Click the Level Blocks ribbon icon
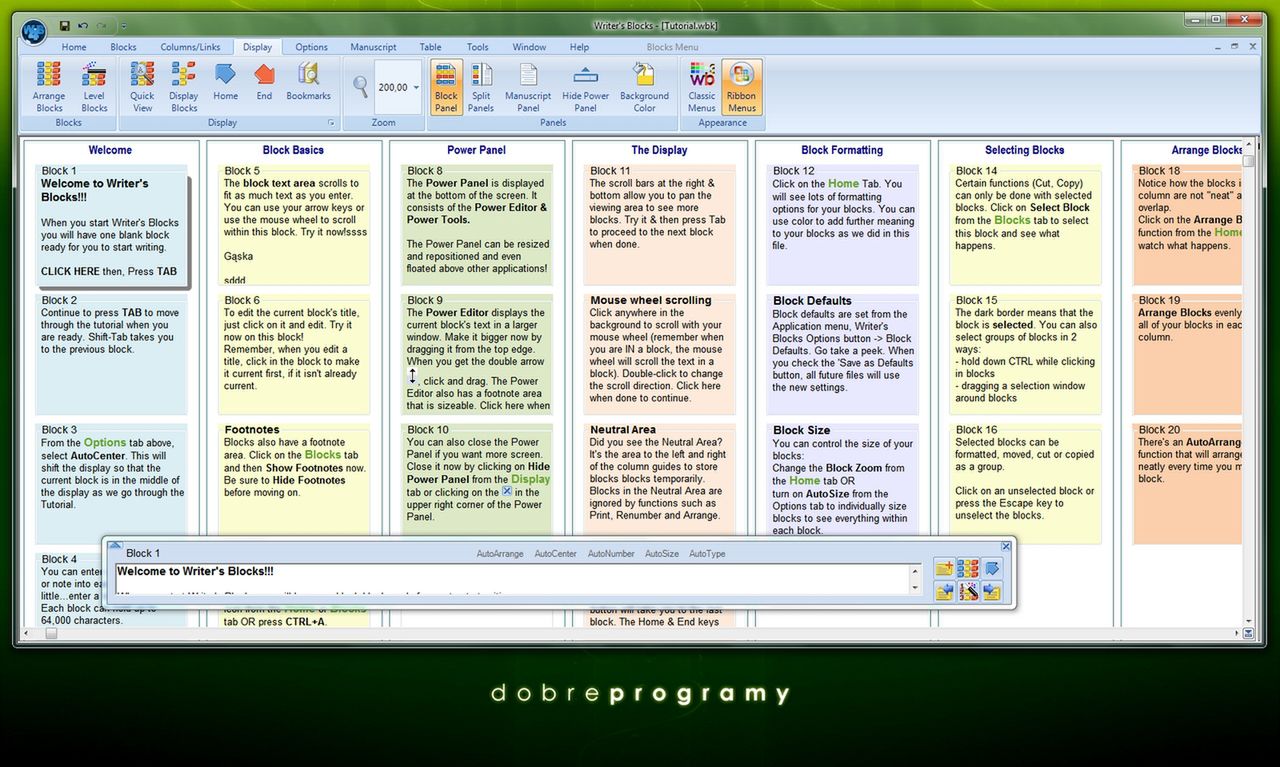1280x767 pixels. [94, 87]
